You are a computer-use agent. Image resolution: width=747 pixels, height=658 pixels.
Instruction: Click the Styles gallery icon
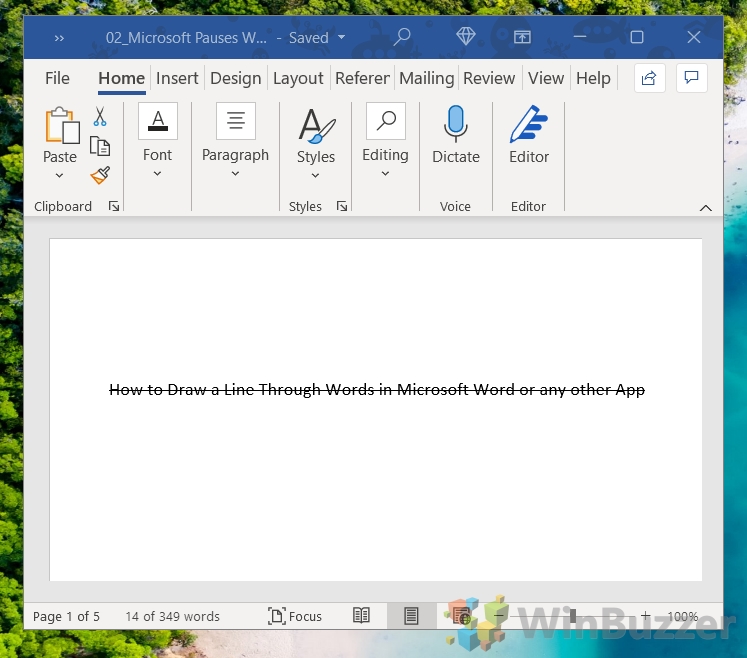pos(316,125)
